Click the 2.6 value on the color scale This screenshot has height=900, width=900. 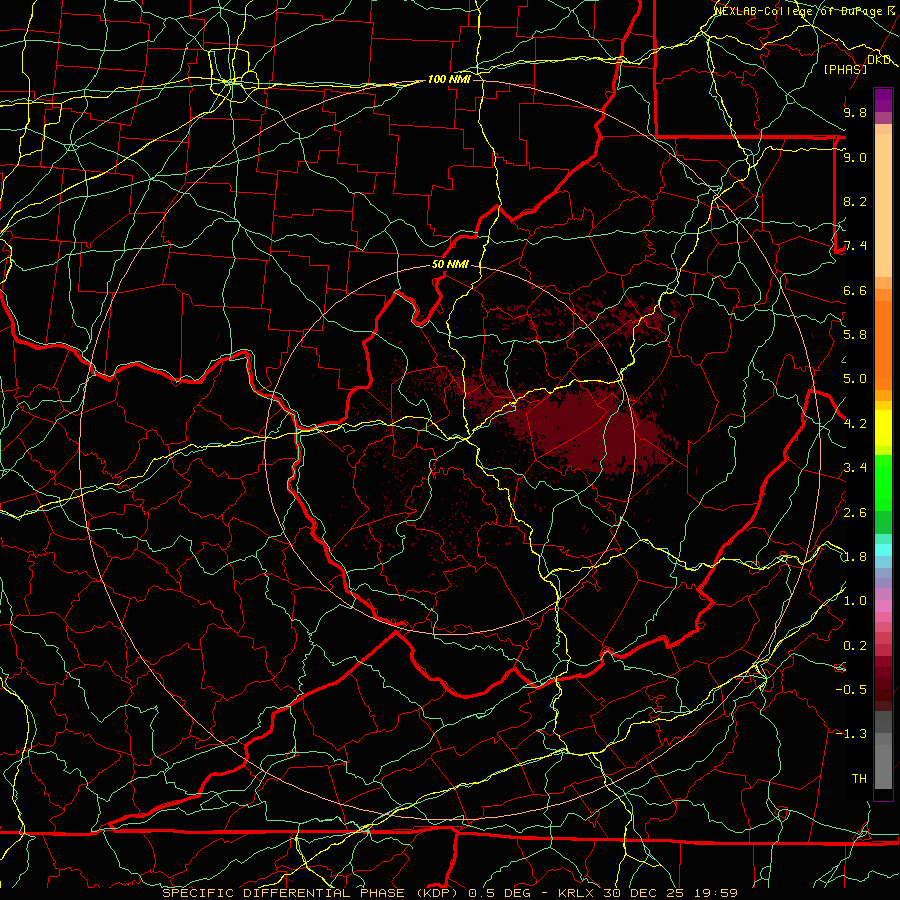pos(855,513)
